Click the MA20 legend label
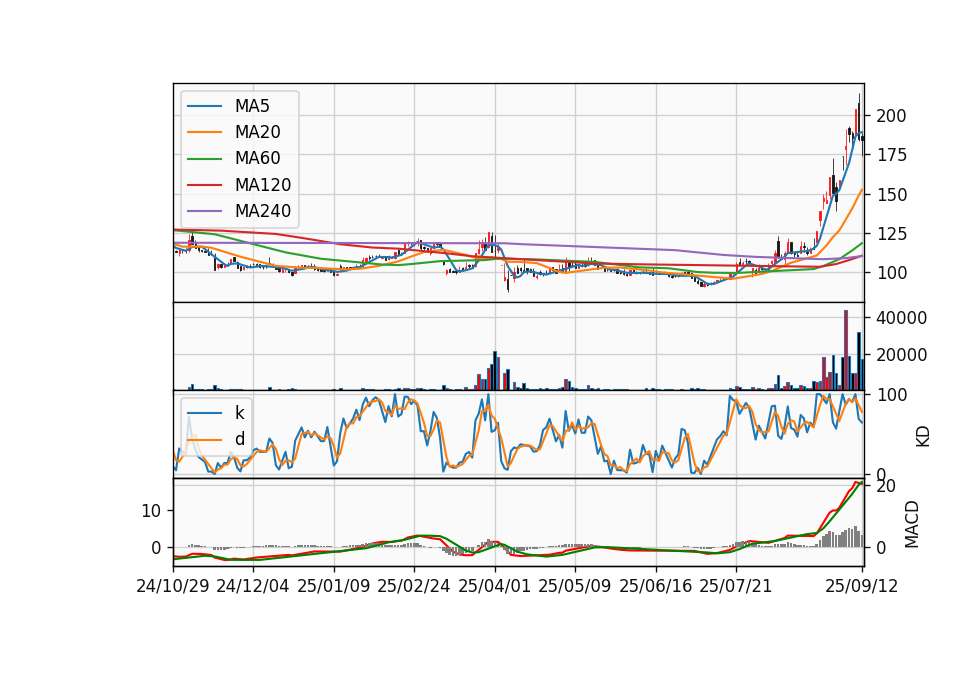This screenshot has height=690, width=960. point(257,132)
